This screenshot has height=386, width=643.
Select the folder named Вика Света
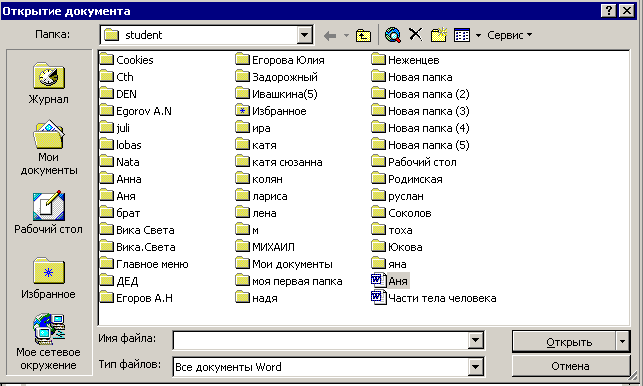[x=137, y=230]
